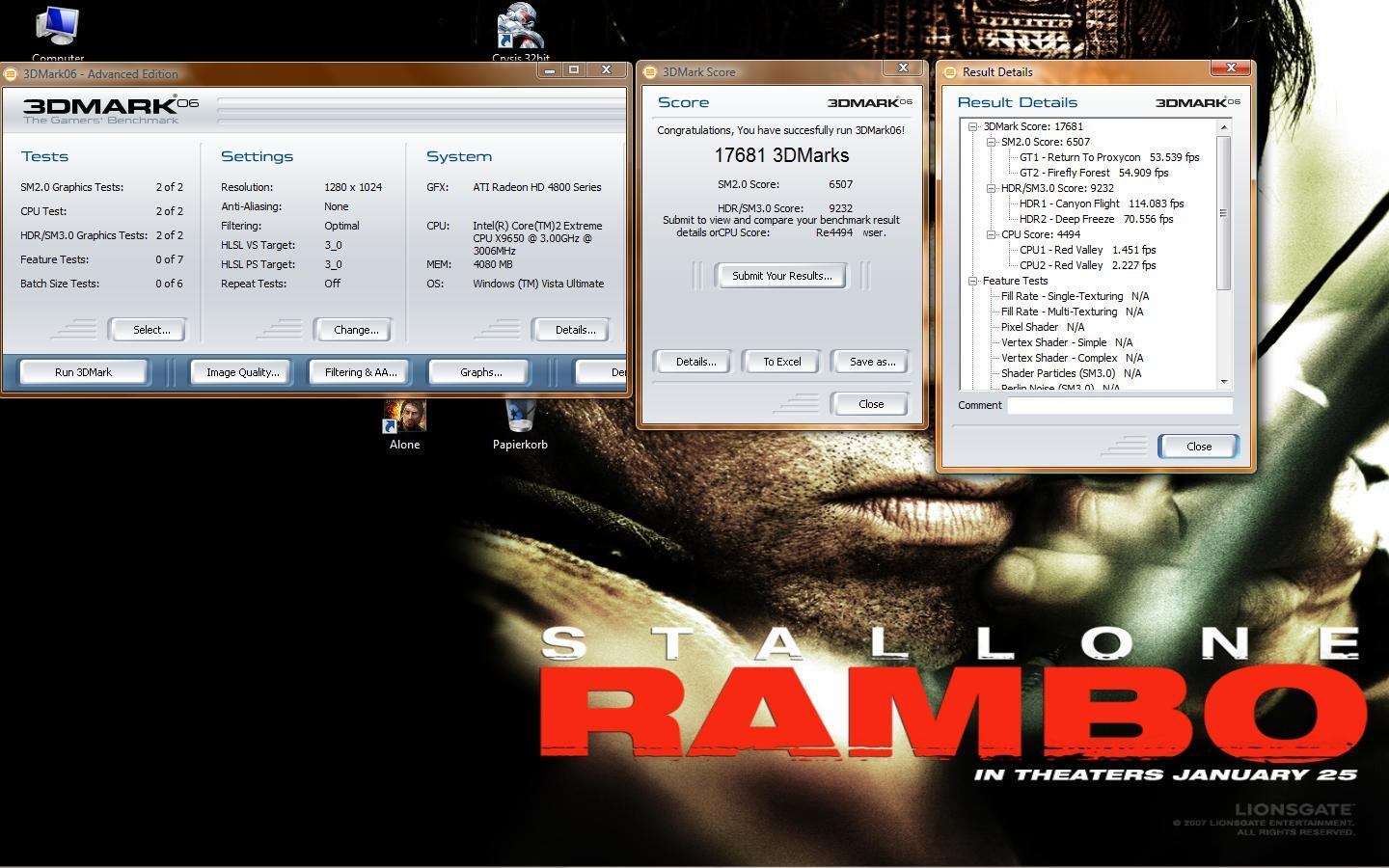
Task: Select Fill Rate - Single-Texturing row
Action: (x=1075, y=296)
